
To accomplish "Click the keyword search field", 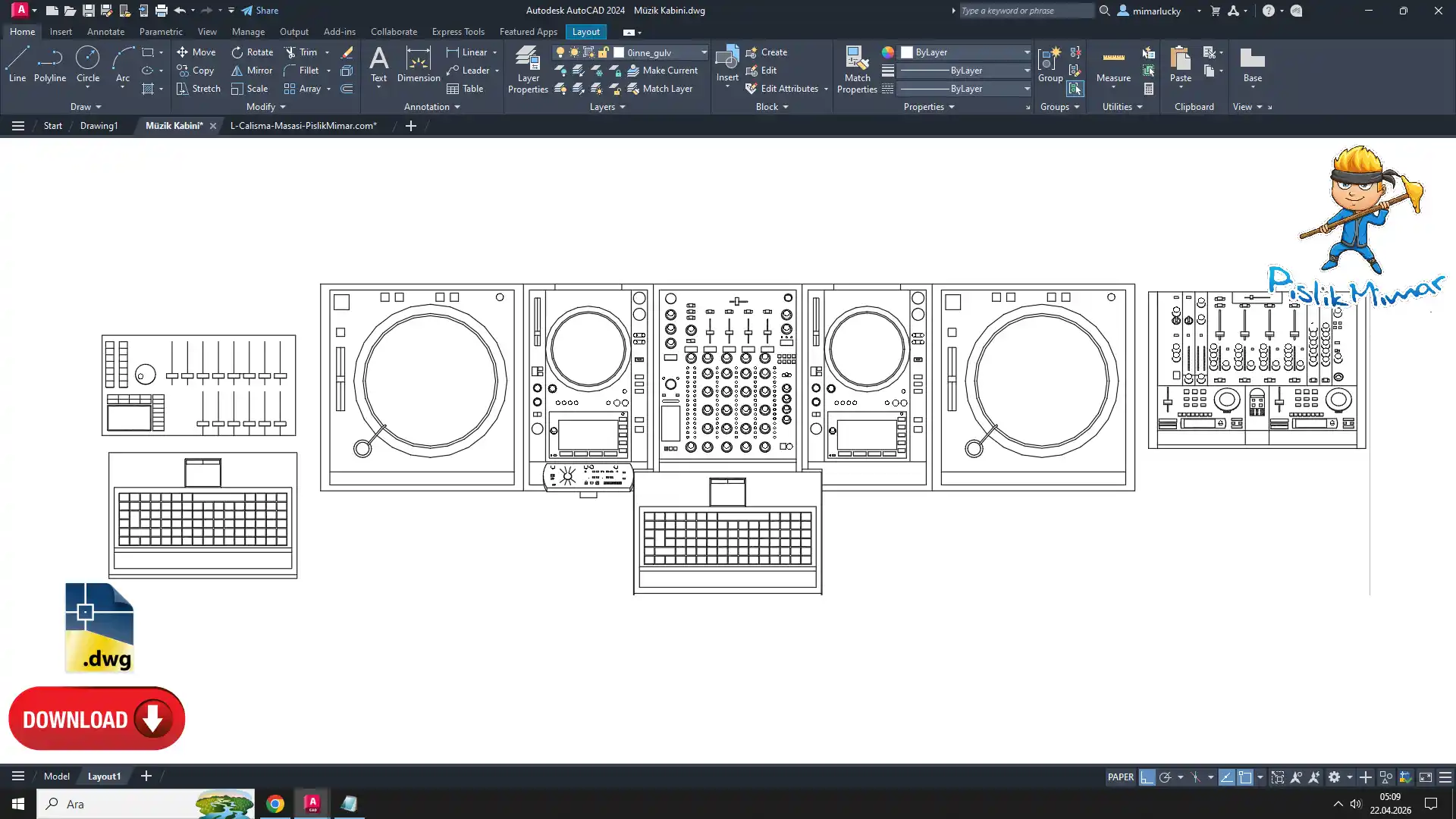I will point(1025,11).
